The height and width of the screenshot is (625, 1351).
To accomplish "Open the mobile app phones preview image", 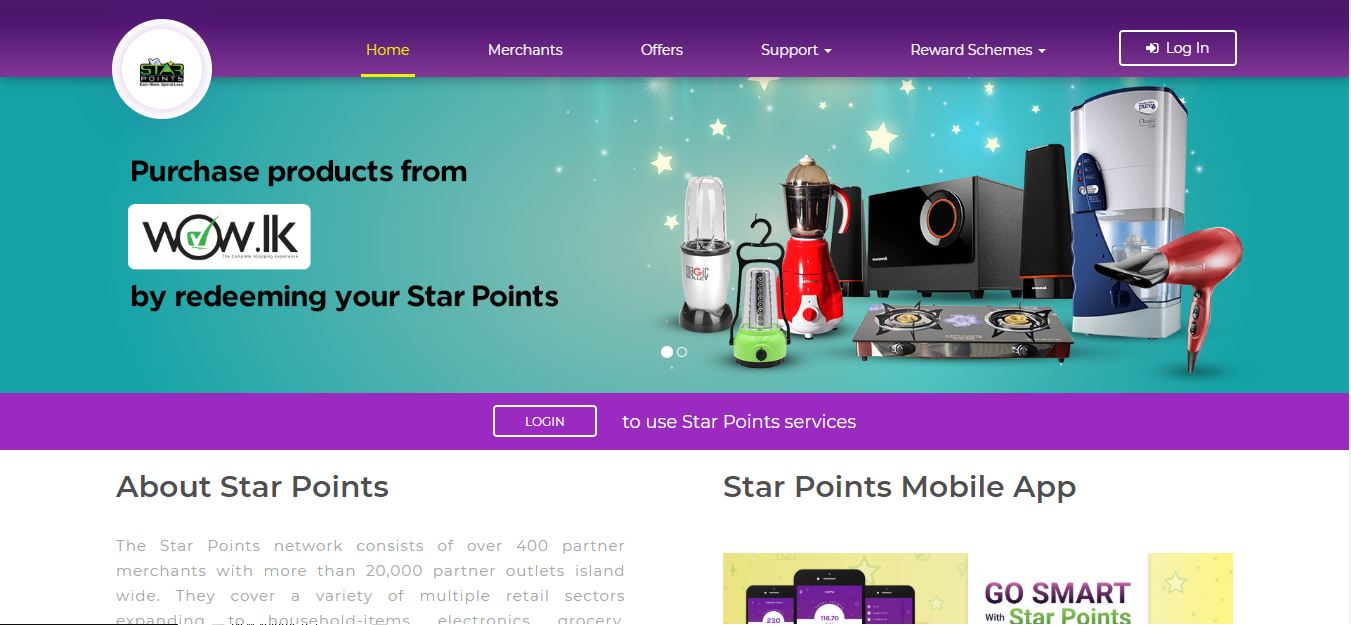I will pyautogui.click(x=845, y=589).
